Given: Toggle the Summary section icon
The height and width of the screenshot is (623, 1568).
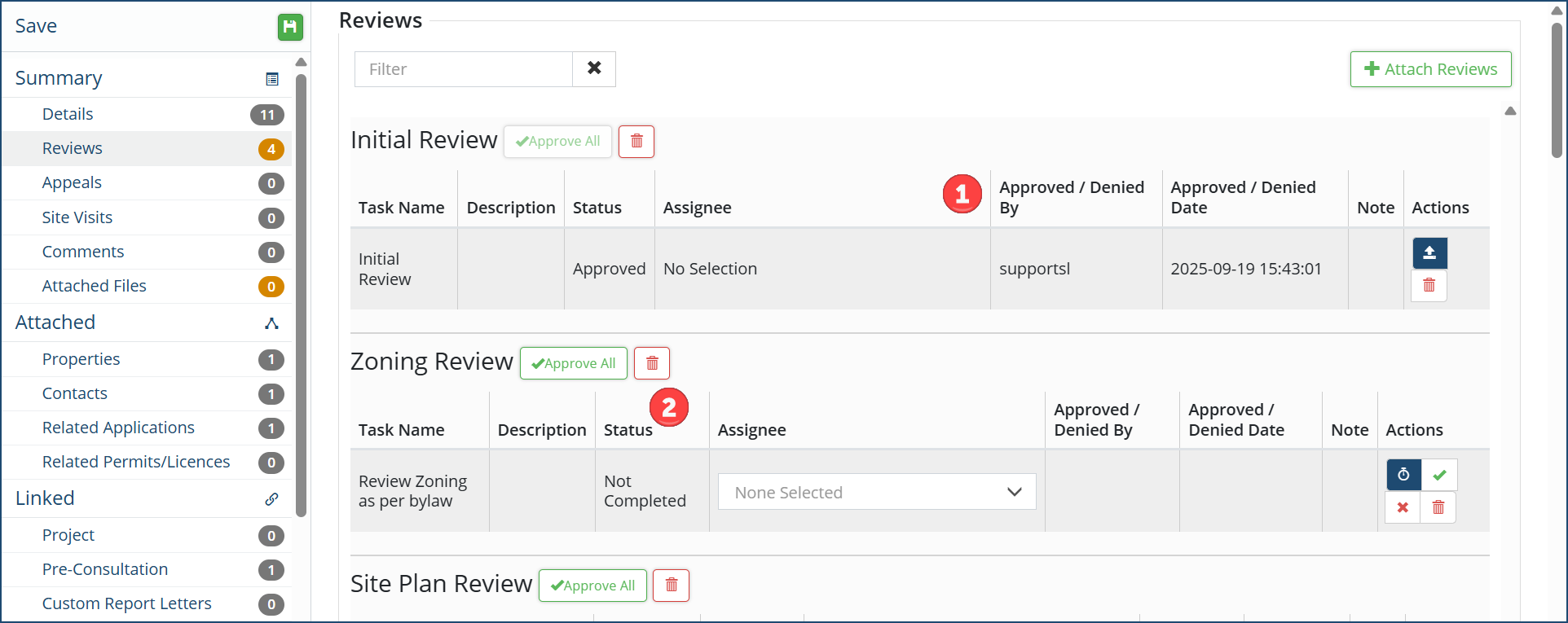Looking at the screenshot, I should coord(272,79).
